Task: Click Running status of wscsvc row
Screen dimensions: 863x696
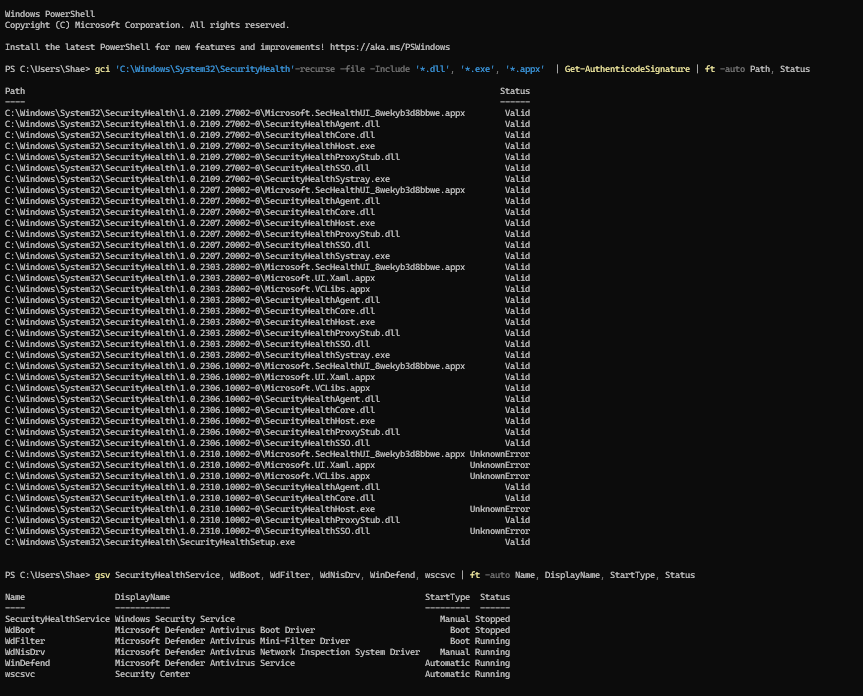Action: point(492,674)
